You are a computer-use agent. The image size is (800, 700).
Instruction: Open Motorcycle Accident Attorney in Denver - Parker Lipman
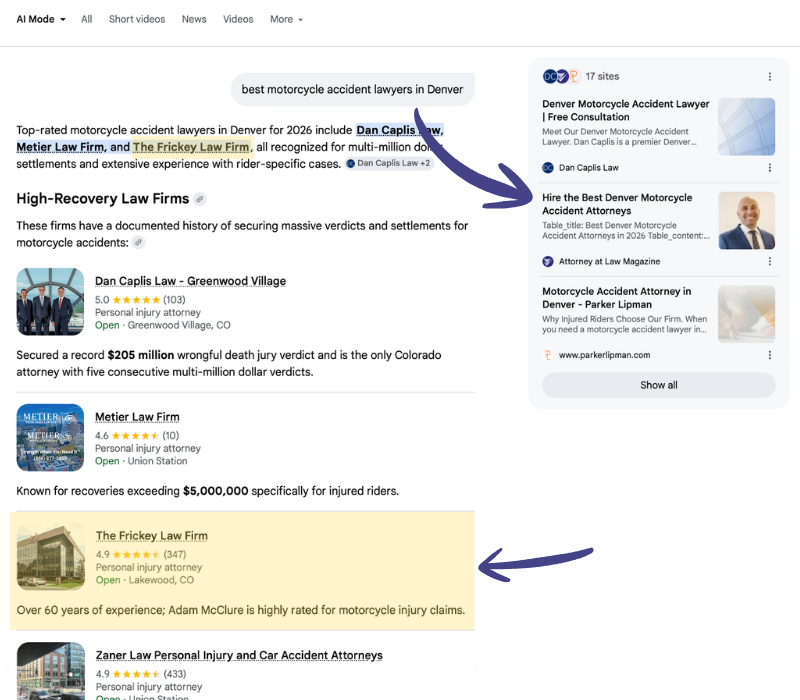click(616, 298)
